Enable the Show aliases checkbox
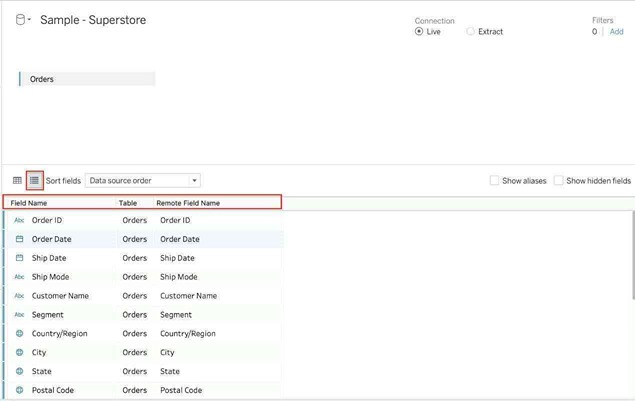The image size is (635, 401). (x=495, y=181)
